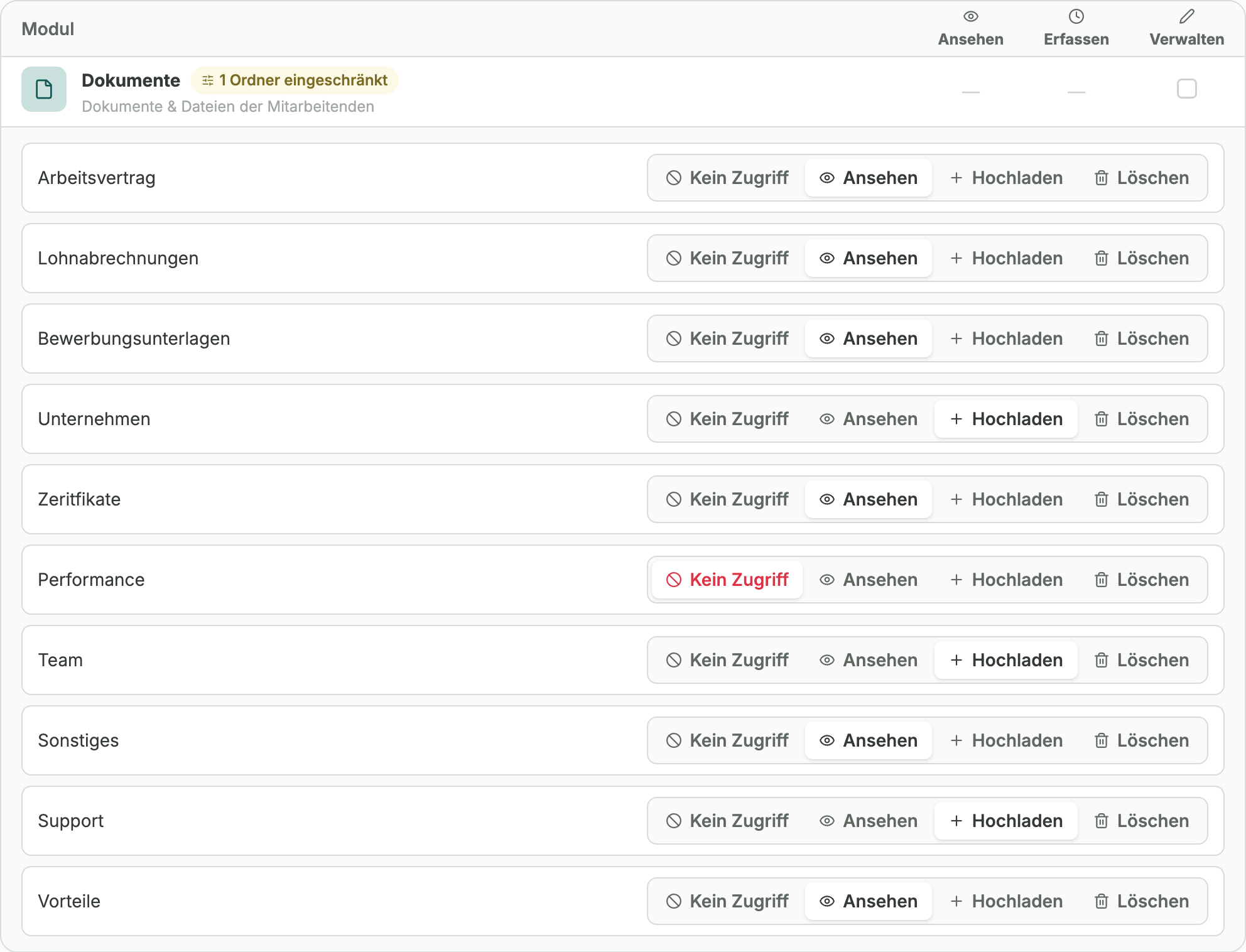Select Hochladen for Vorteile
The height and width of the screenshot is (952, 1246).
[x=1006, y=901]
